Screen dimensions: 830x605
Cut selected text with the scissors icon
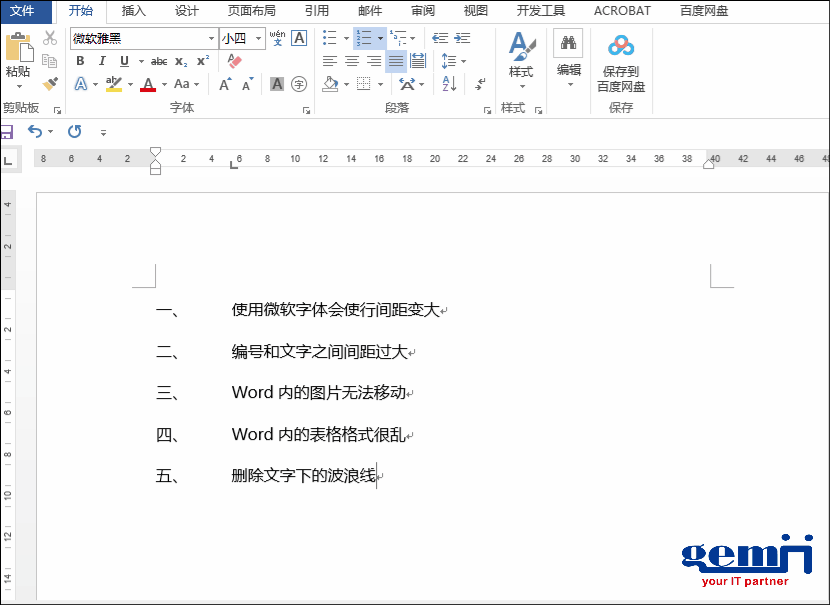click(x=49, y=38)
